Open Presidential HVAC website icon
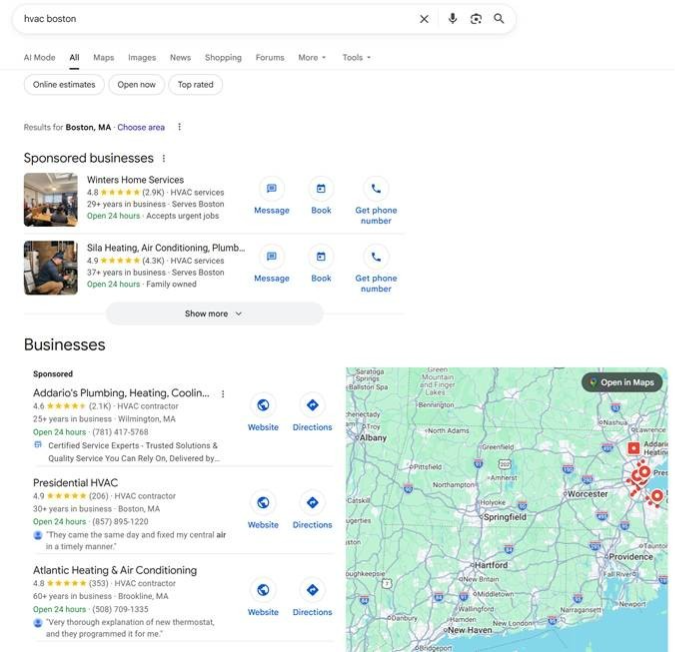675x652 pixels. coord(263,503)
